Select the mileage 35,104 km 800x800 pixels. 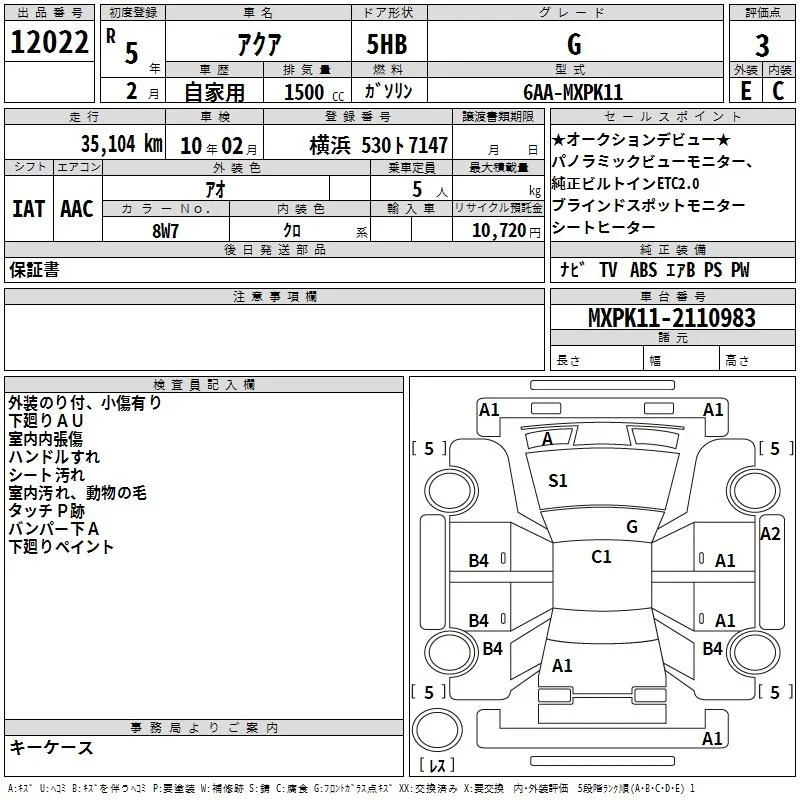121,144
